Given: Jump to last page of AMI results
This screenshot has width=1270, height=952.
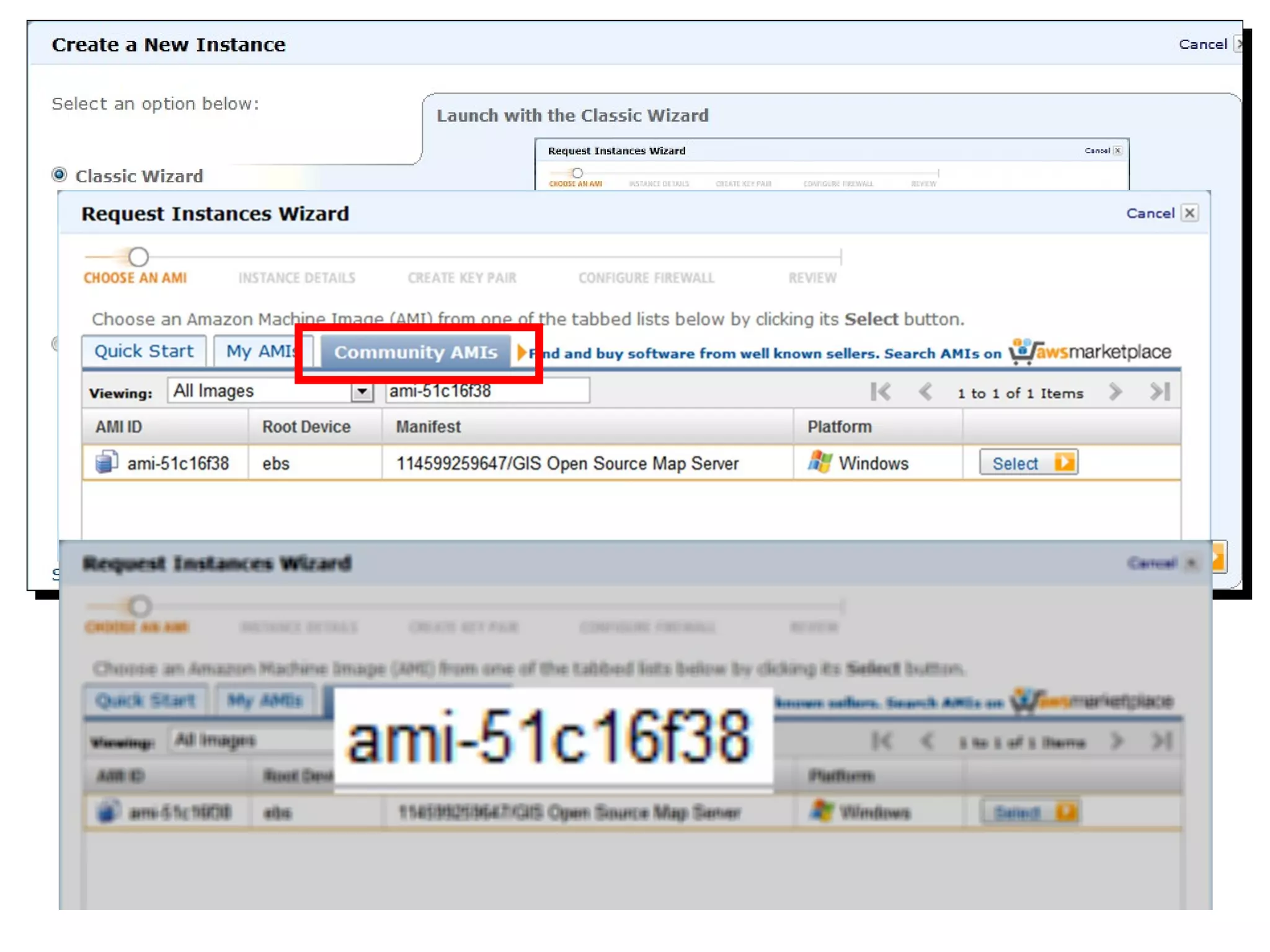Looking at the screenshot, I should click(x=1160, y=392).
